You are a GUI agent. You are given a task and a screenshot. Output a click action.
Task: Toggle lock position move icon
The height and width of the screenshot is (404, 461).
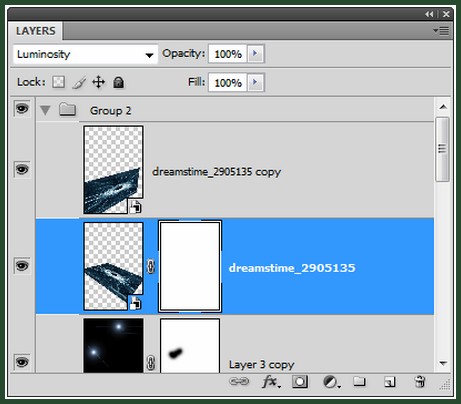[98, 82]
